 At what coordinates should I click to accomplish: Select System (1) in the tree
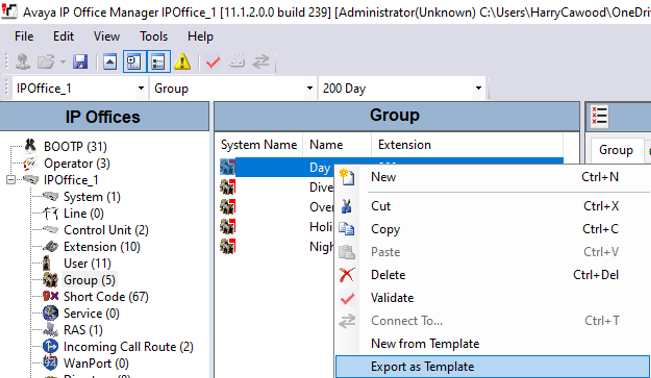point(92,196)
